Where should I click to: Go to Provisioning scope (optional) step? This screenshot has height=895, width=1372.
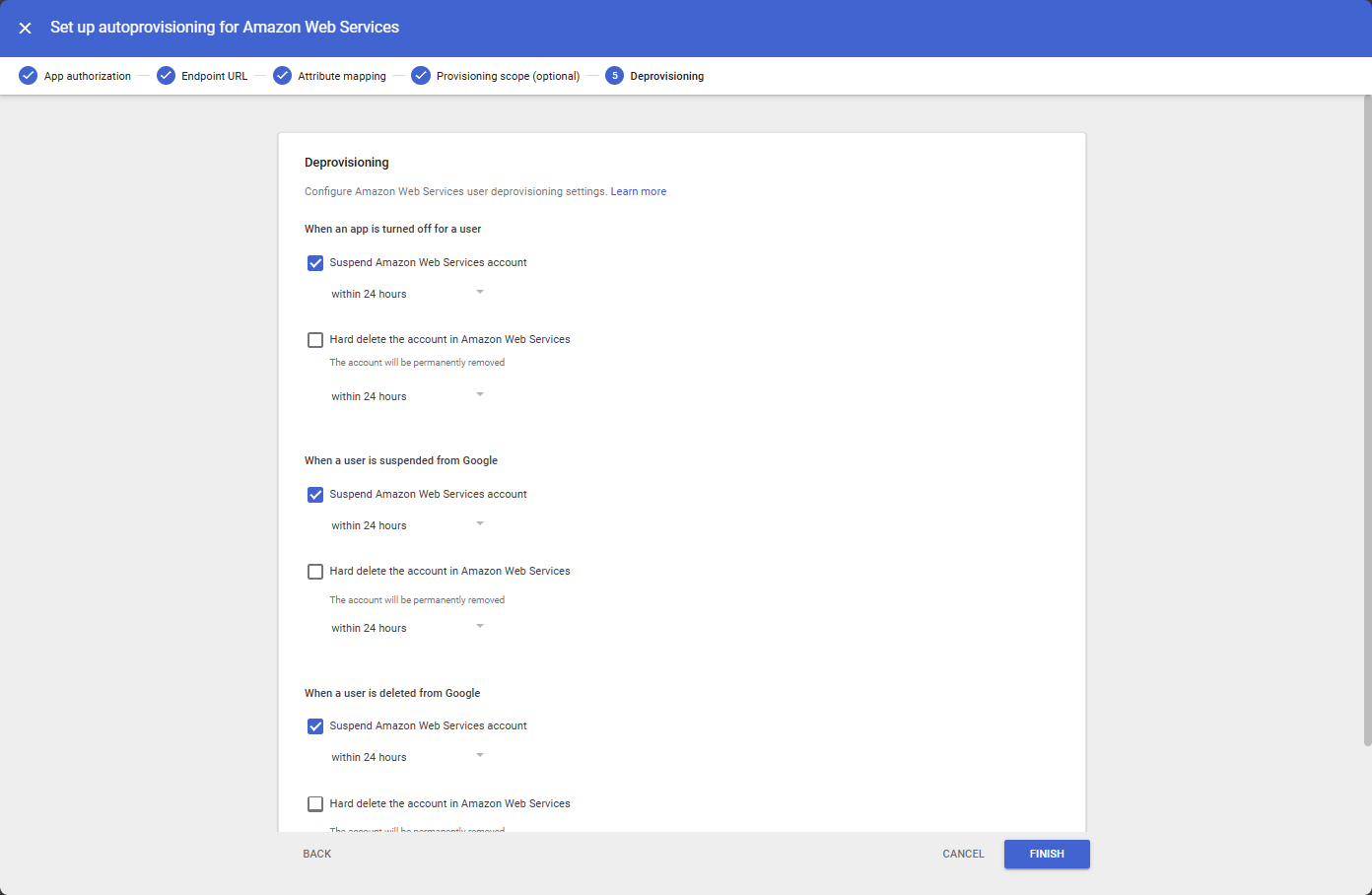click(x=508, y=76)
